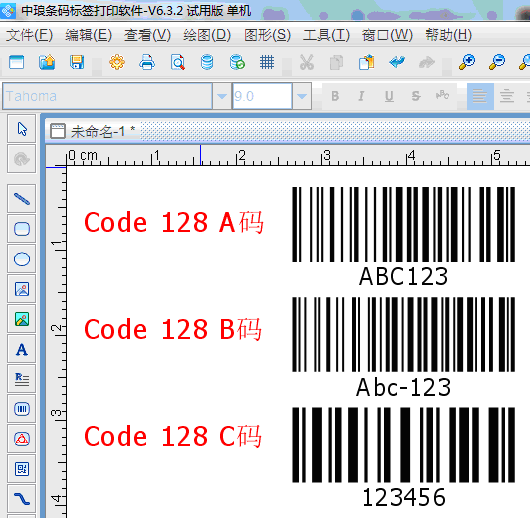Open the 查看(V) menu

[x=147, y=35]
